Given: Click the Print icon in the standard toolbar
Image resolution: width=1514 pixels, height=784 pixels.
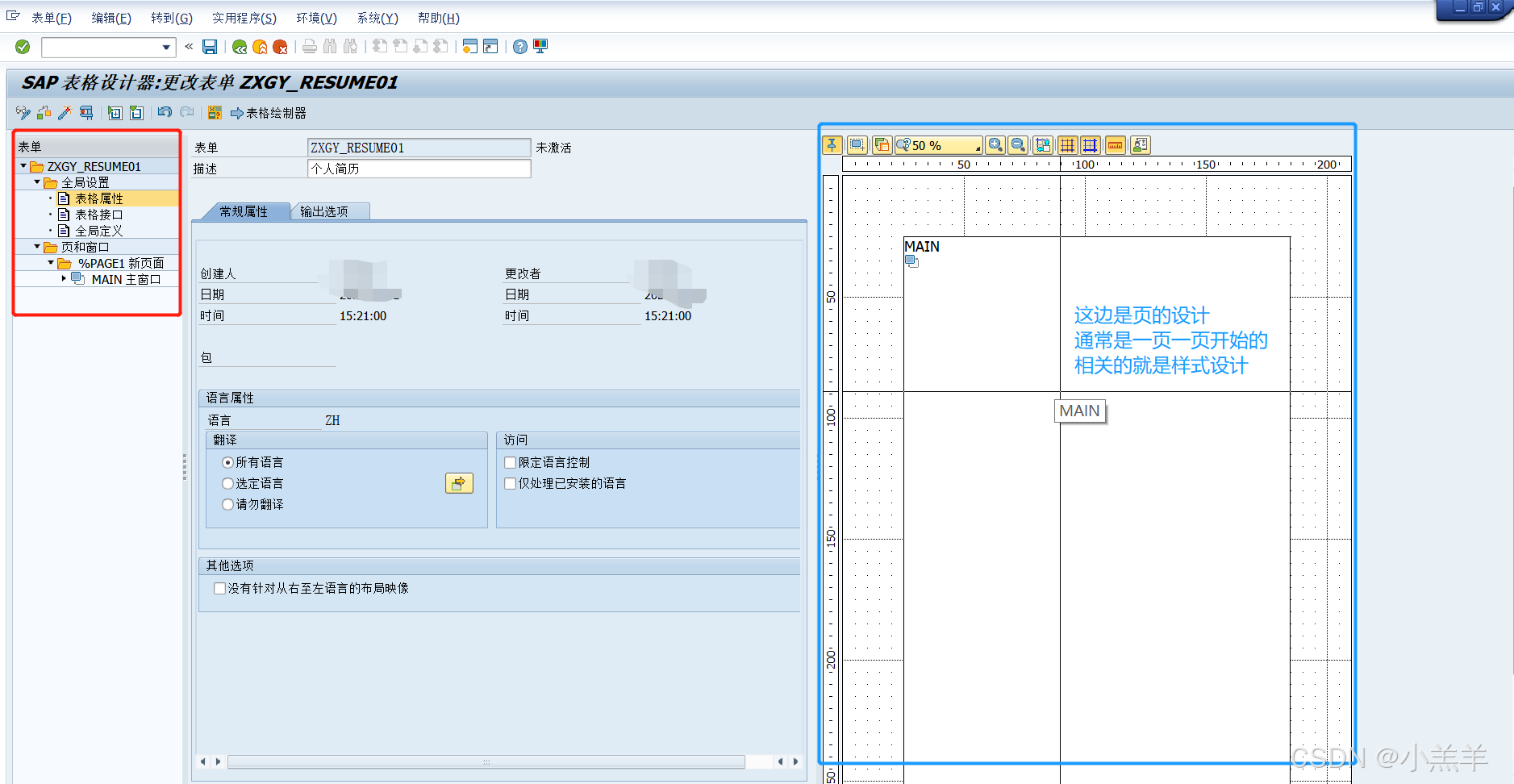Looking at the screenshot, I should [310, 47].
